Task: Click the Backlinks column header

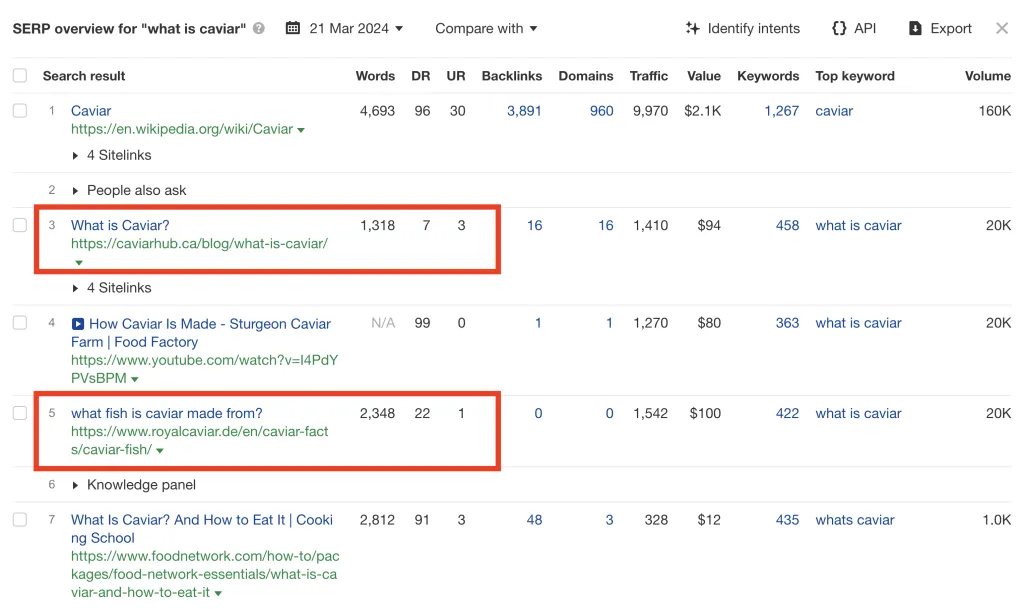Action: [511, 76]
